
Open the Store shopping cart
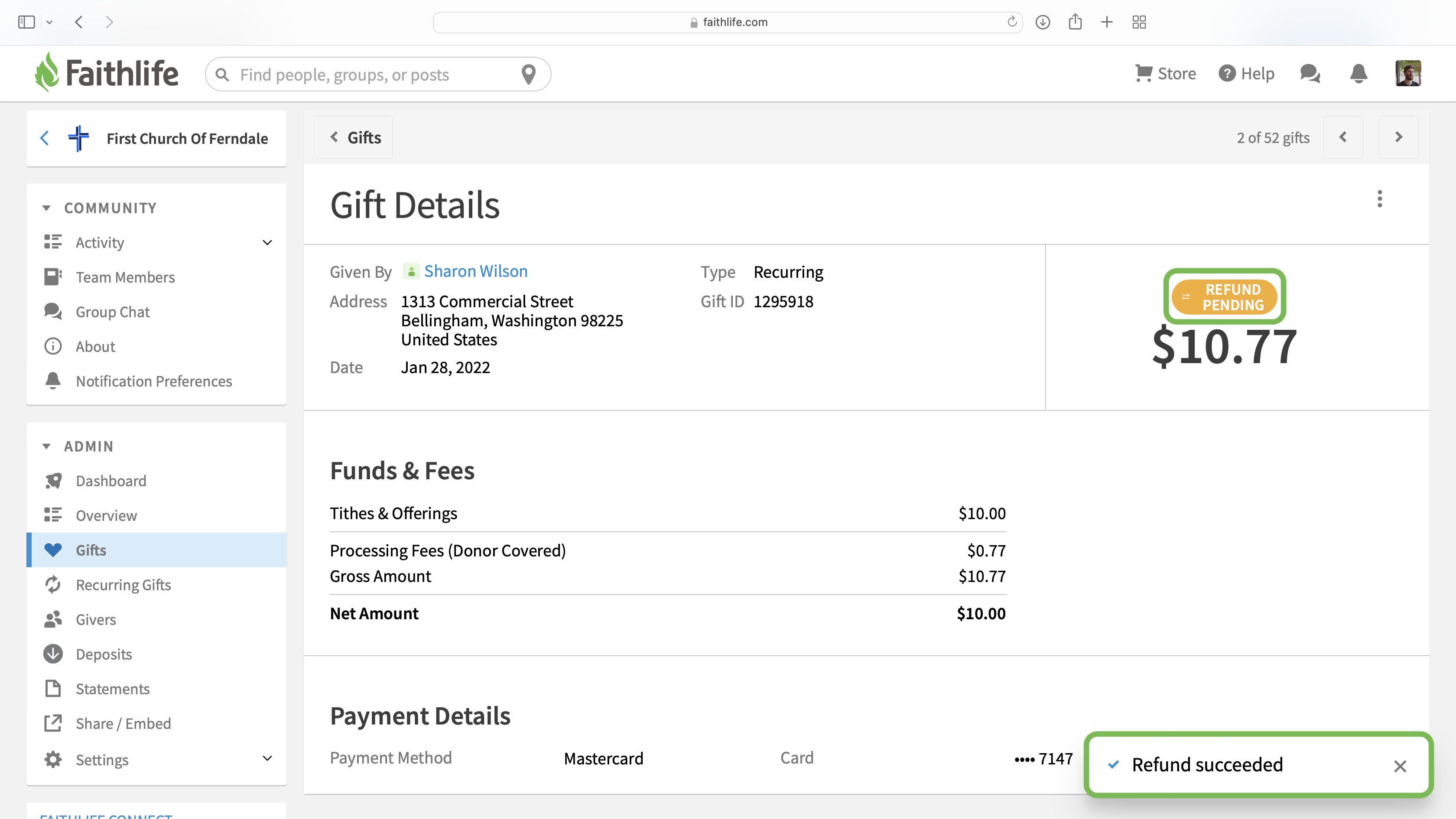[x=1165, y=74]
